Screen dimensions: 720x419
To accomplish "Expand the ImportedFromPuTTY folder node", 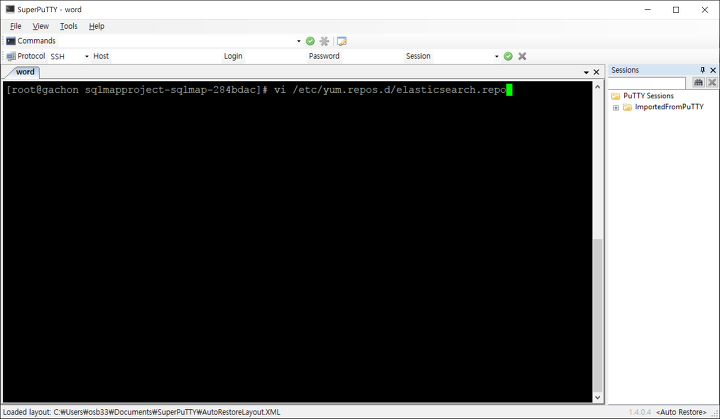I will click(616, 108).
